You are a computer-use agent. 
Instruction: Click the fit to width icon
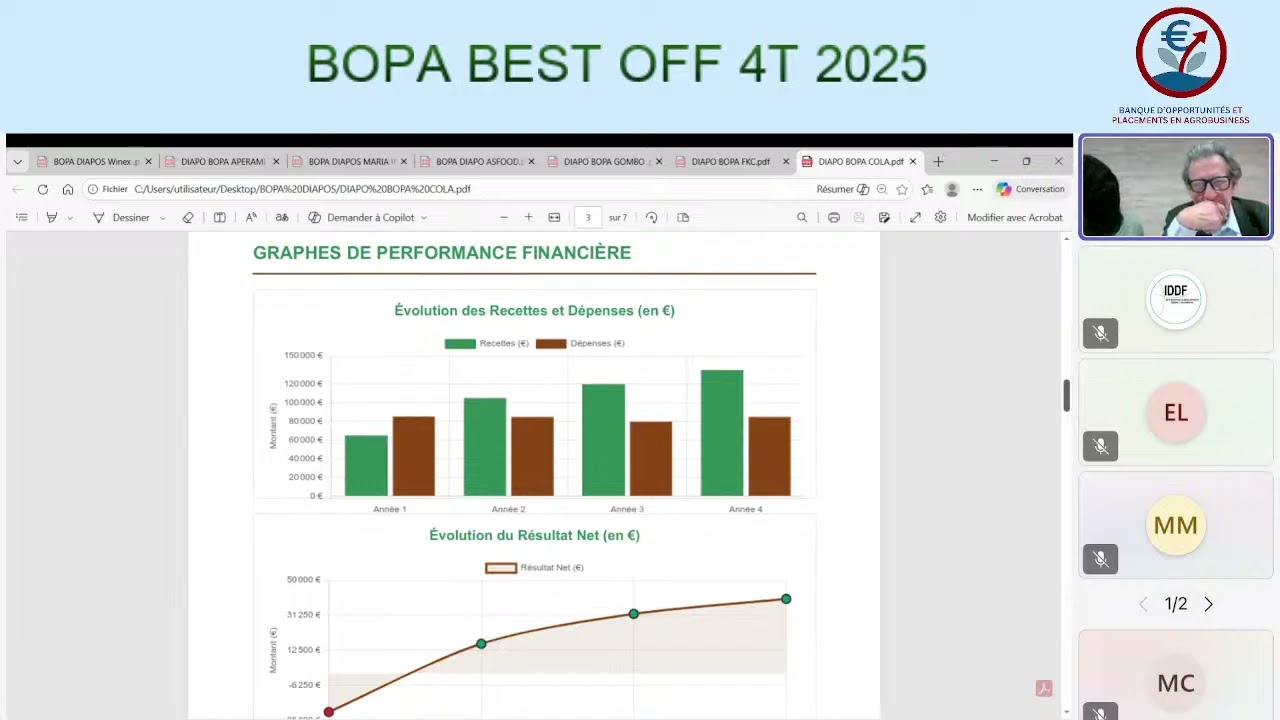[555, 217]
